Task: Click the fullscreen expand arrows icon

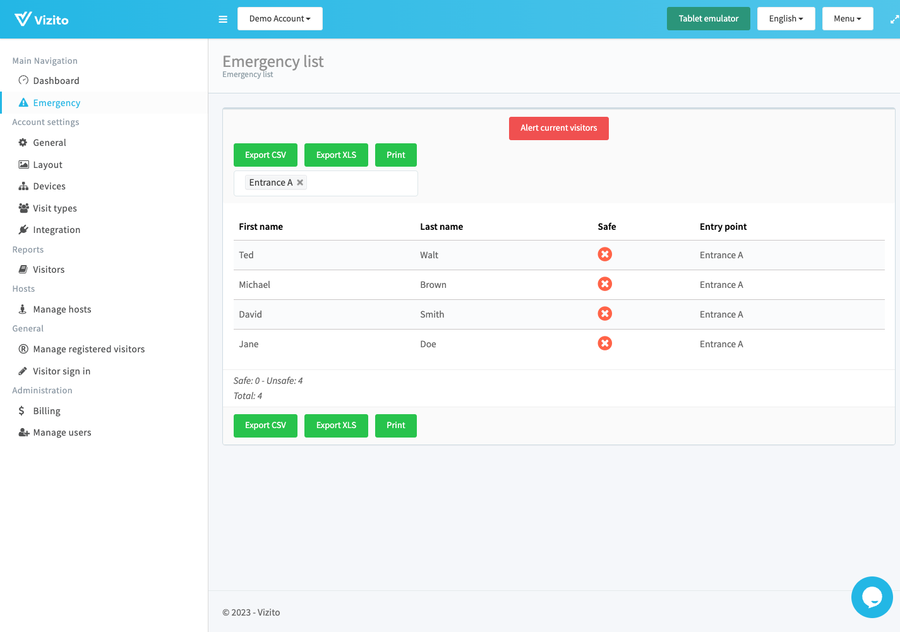Action: tap(894, 19)
